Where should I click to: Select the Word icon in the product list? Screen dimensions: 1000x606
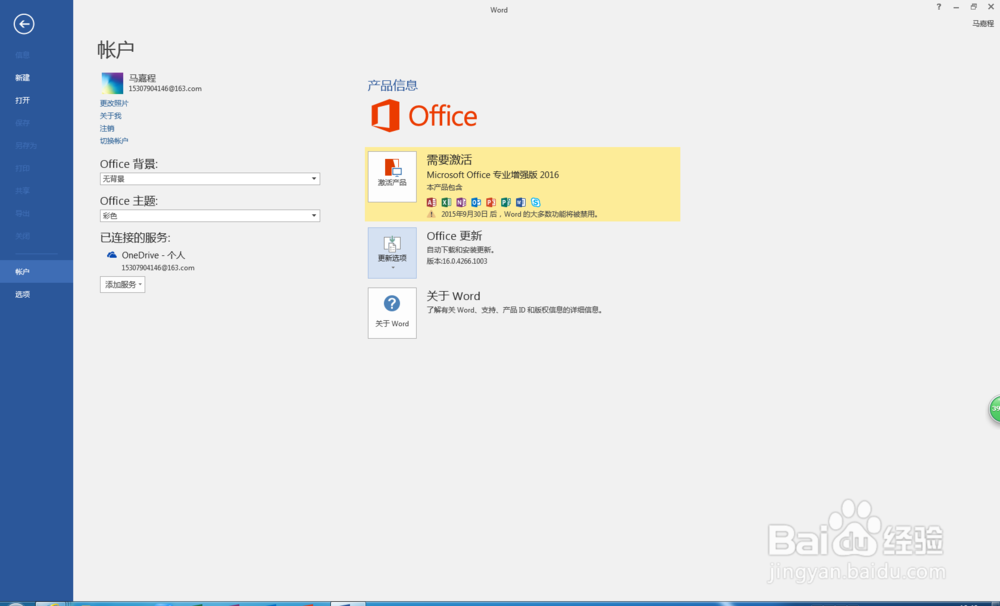[522, 202]
